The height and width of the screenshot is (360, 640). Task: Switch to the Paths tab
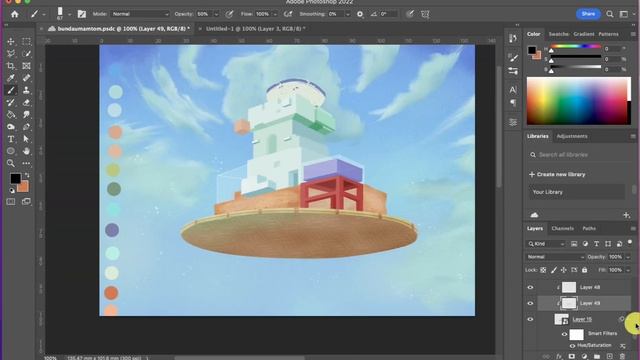pos(589,229)
